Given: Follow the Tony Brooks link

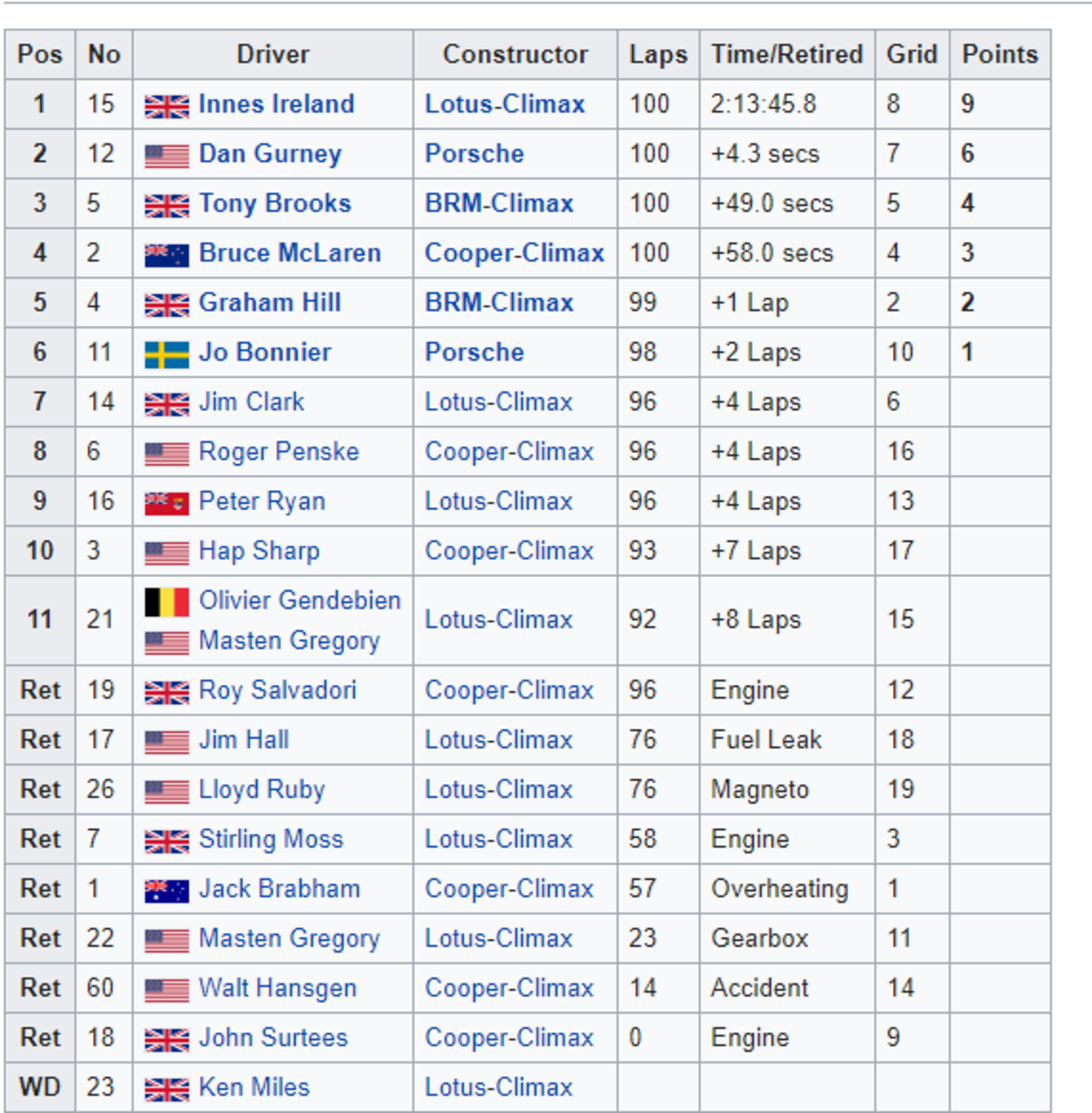Looking at the screenshot, I should coord(275,204).
